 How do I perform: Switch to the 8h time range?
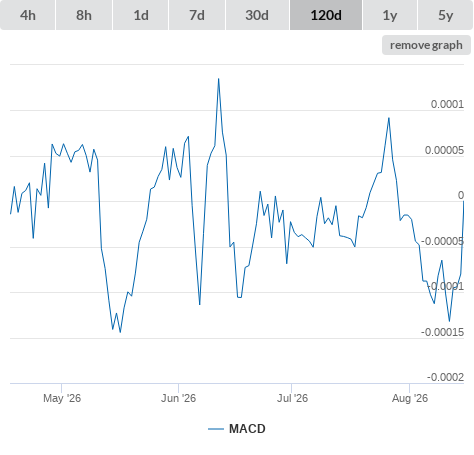(84, 15)
